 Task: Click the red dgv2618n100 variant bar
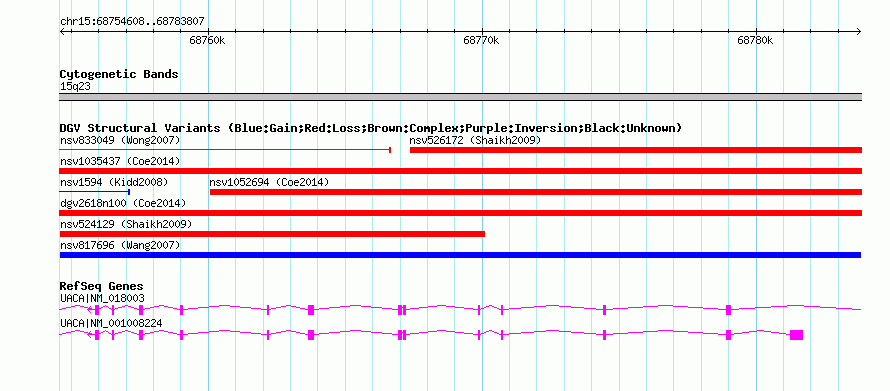460,213
